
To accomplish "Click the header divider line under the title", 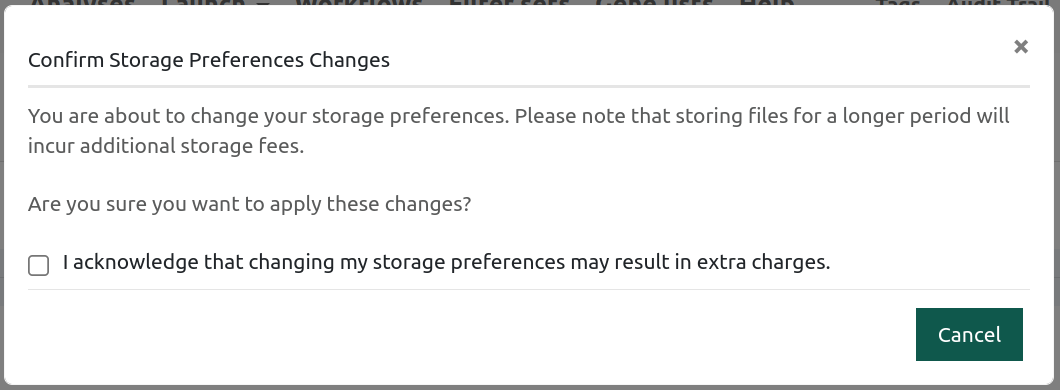I will pos(529,87).
